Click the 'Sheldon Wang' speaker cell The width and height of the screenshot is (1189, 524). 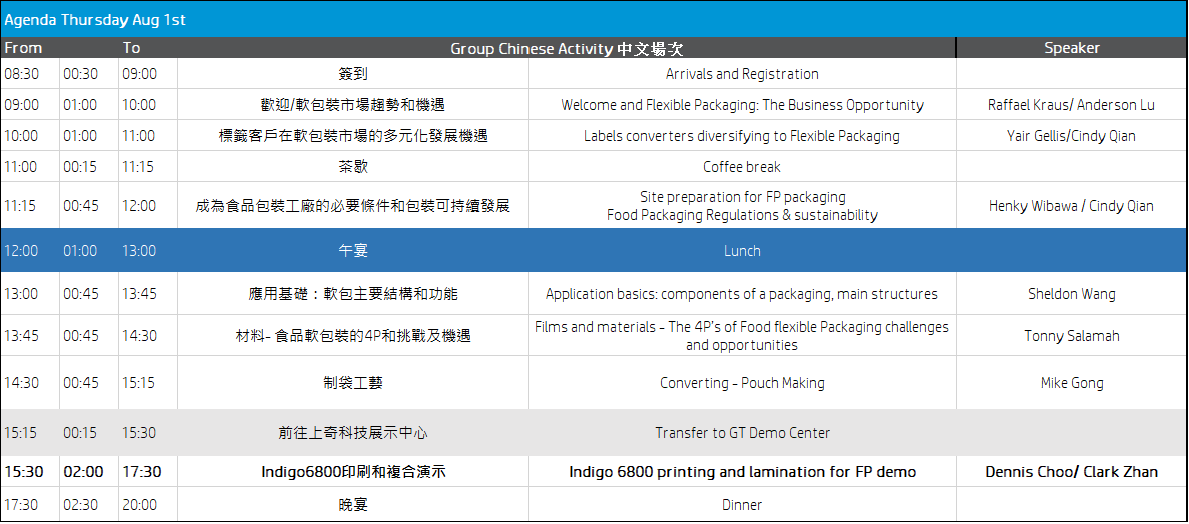coord(1072,294)
